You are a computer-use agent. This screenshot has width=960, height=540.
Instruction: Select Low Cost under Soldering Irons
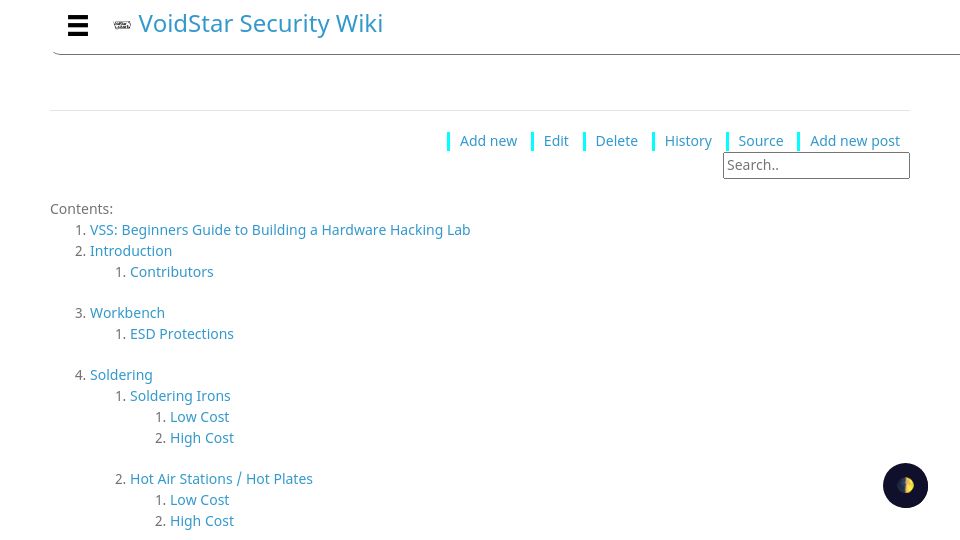[200, 417]
